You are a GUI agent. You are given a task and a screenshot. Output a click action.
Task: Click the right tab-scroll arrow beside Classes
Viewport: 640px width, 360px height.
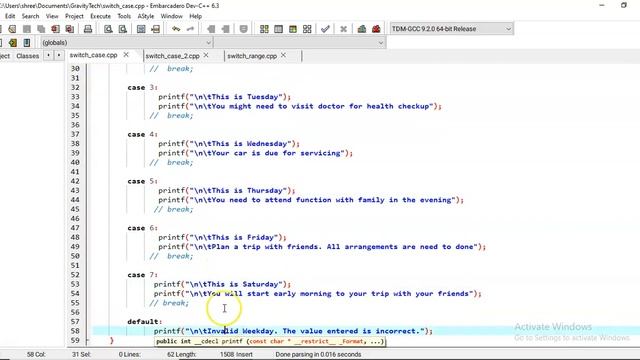pos(59,55)
